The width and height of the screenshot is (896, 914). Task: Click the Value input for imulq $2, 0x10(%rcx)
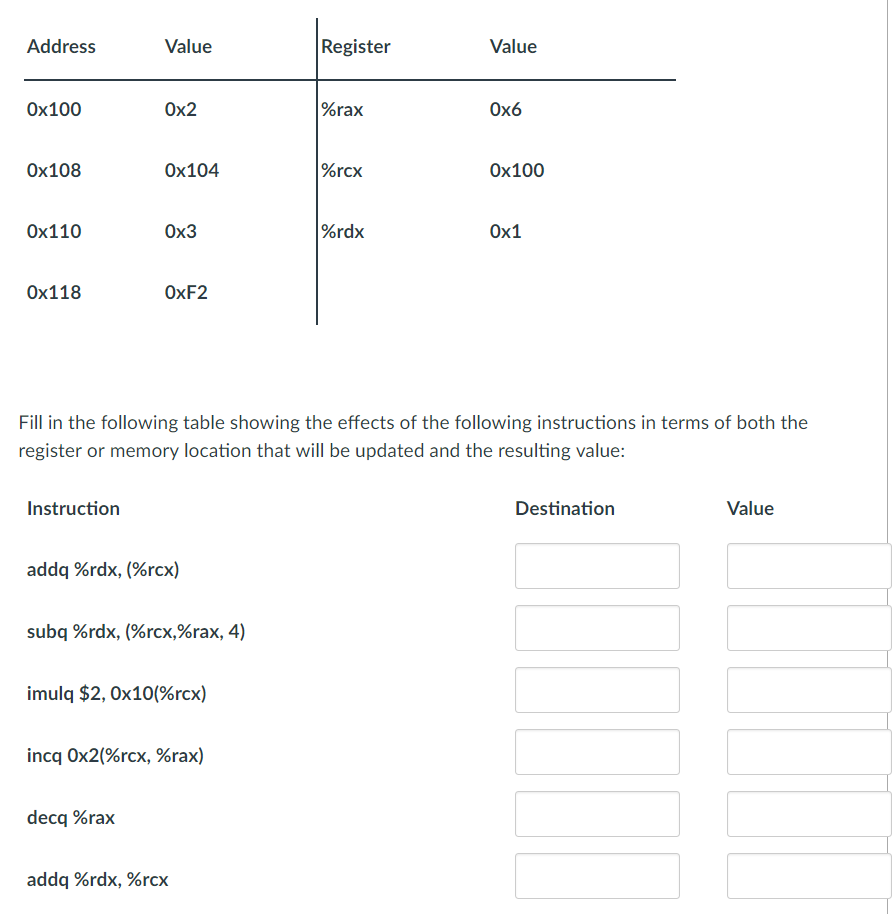pos(808,690)
